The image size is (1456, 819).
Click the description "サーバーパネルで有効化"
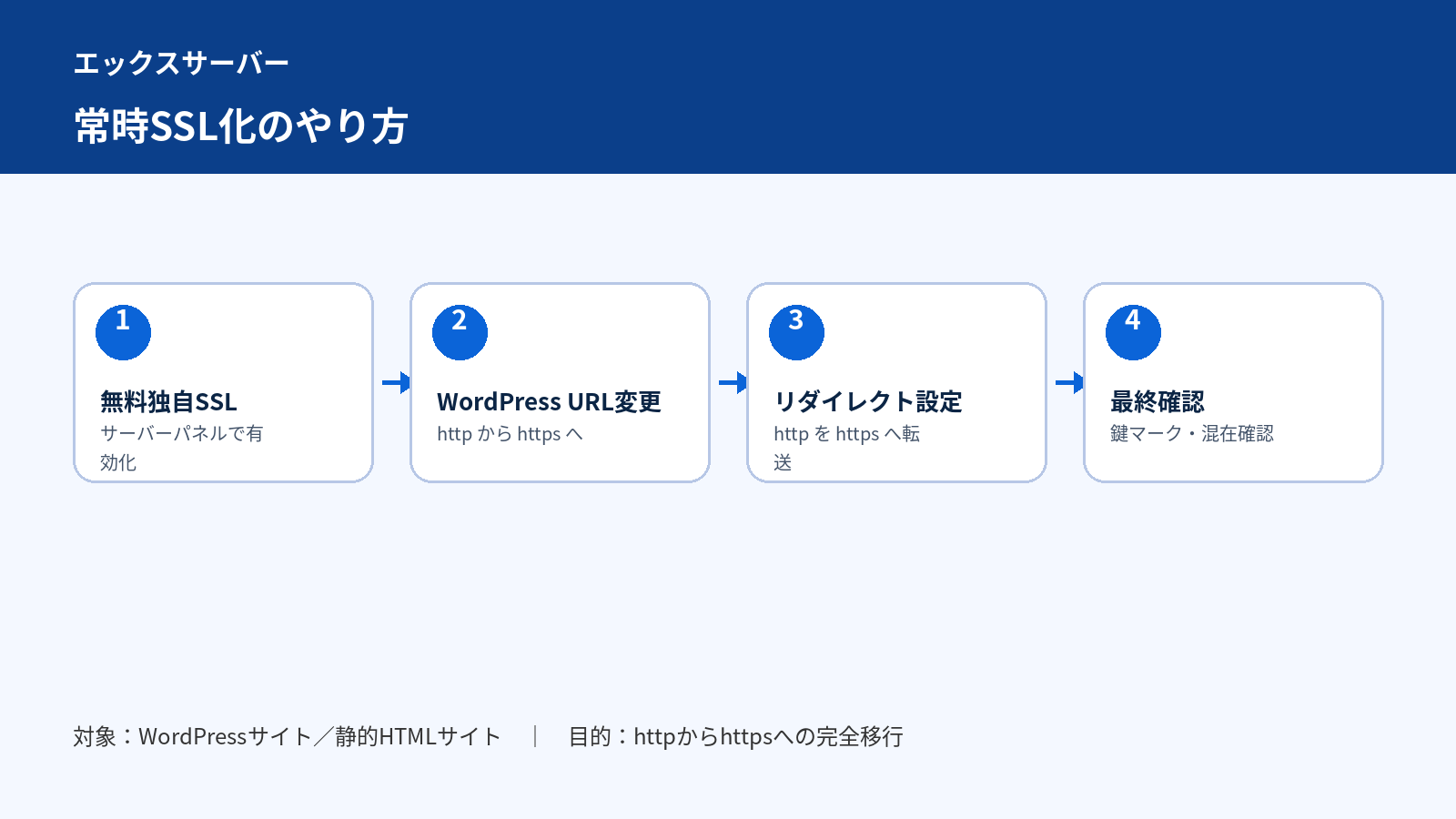[x=182, y=448]
